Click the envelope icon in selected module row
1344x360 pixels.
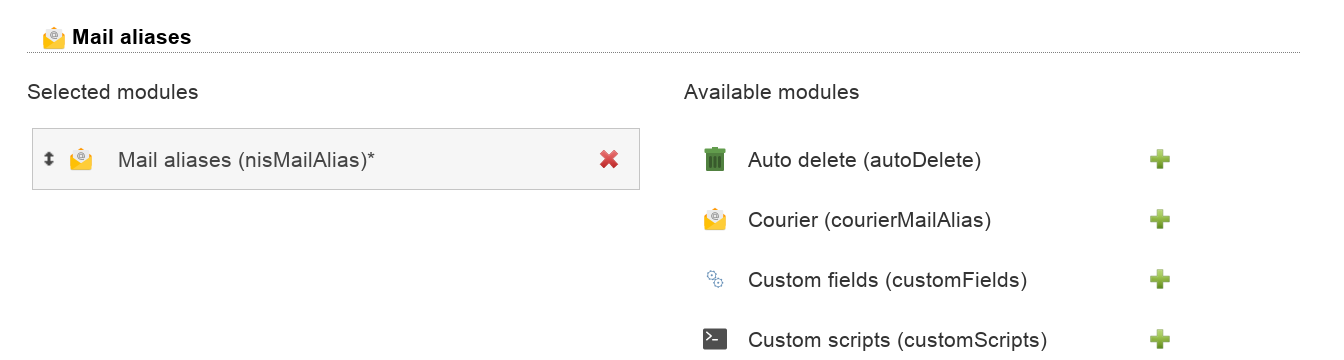[x=81, y=159]
